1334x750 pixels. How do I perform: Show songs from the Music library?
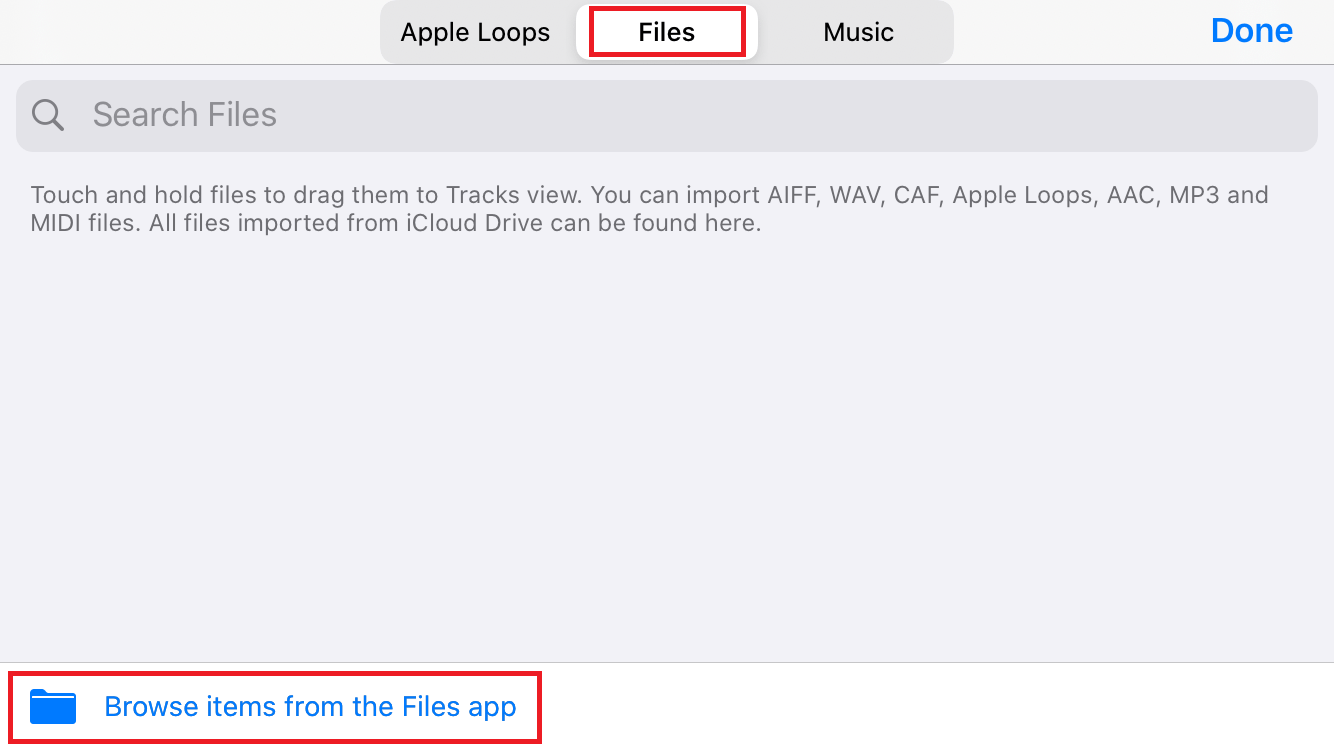(858, 32)
